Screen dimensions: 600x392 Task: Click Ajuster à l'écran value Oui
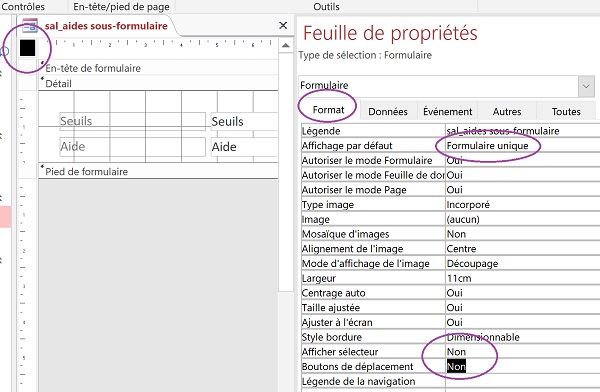pos(523,322)
